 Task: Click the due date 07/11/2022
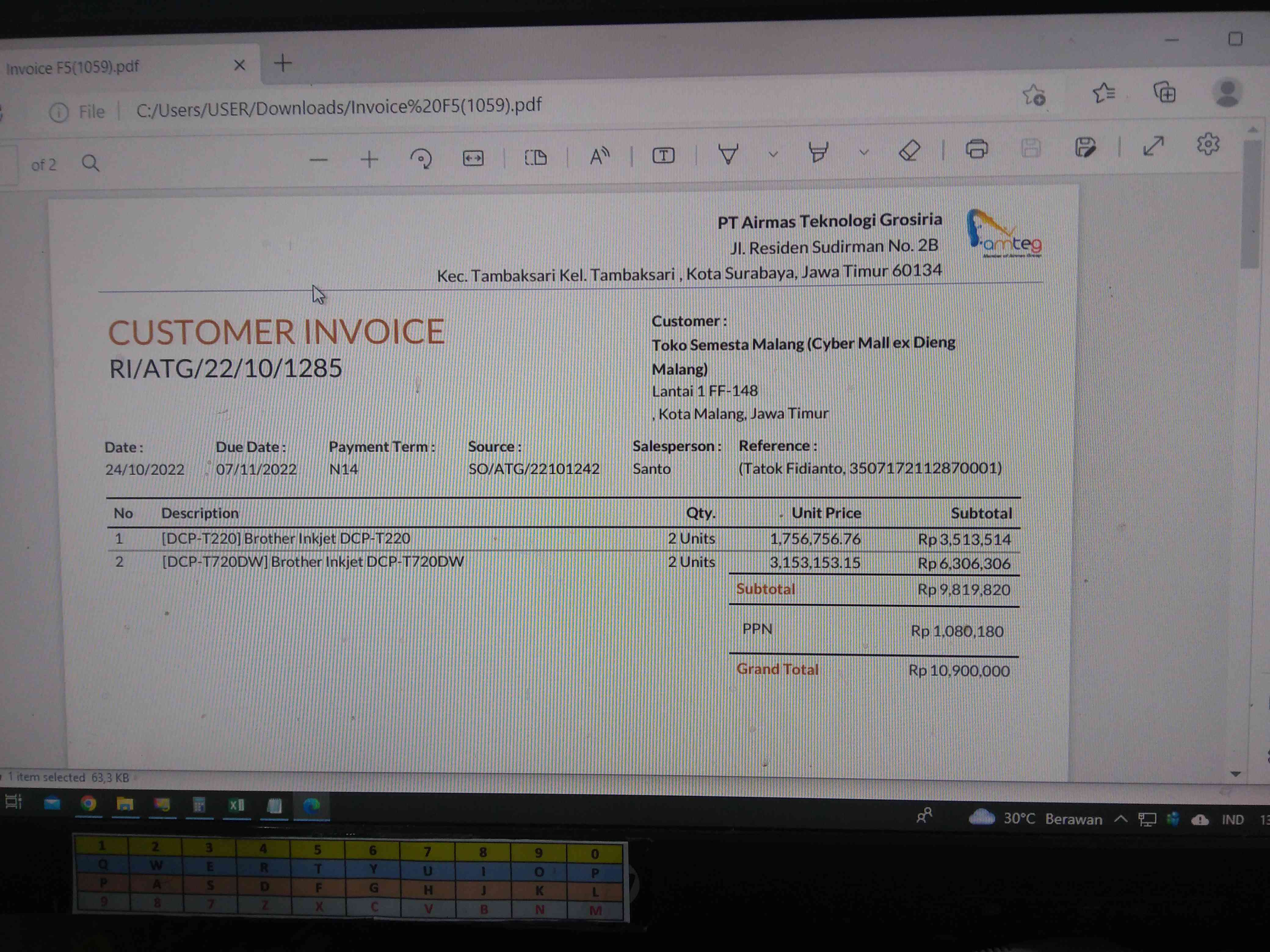(x=256, y=469)
